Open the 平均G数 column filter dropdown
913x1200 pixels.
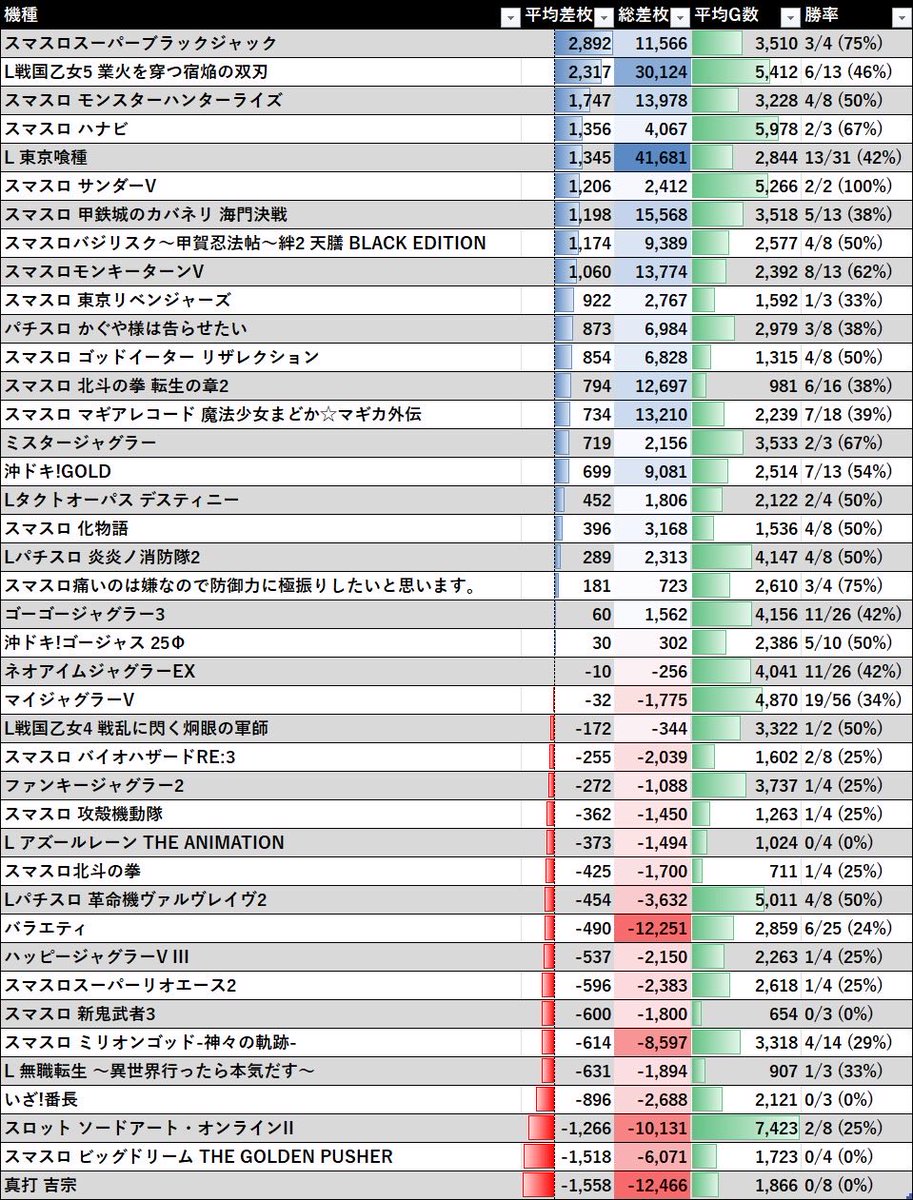pos(789,17)
